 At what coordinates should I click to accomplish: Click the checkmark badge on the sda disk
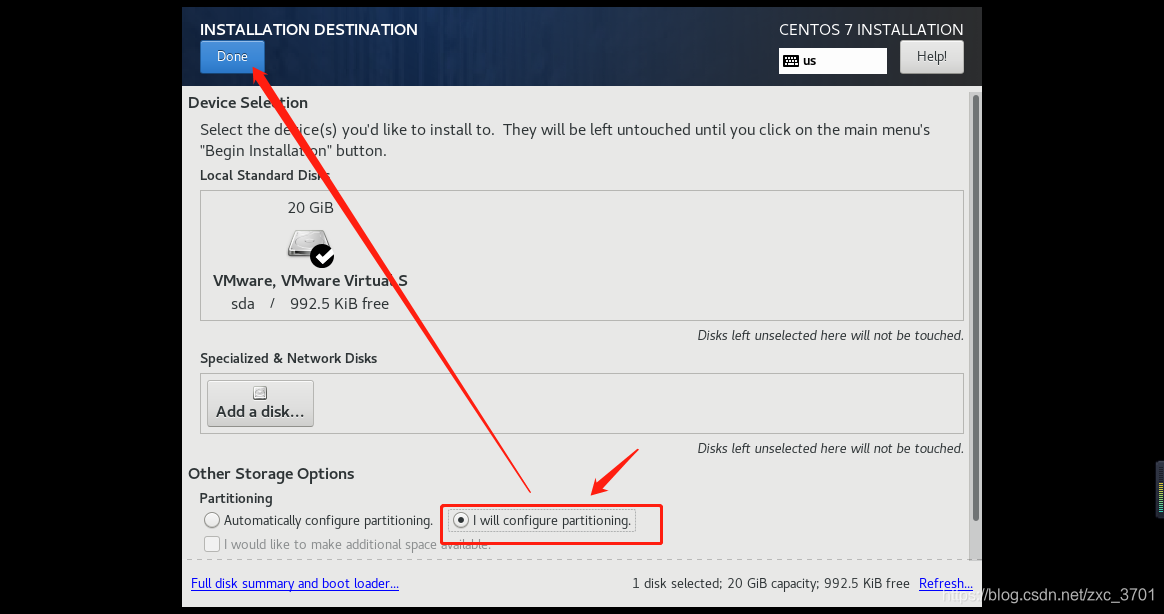(322, 256)
